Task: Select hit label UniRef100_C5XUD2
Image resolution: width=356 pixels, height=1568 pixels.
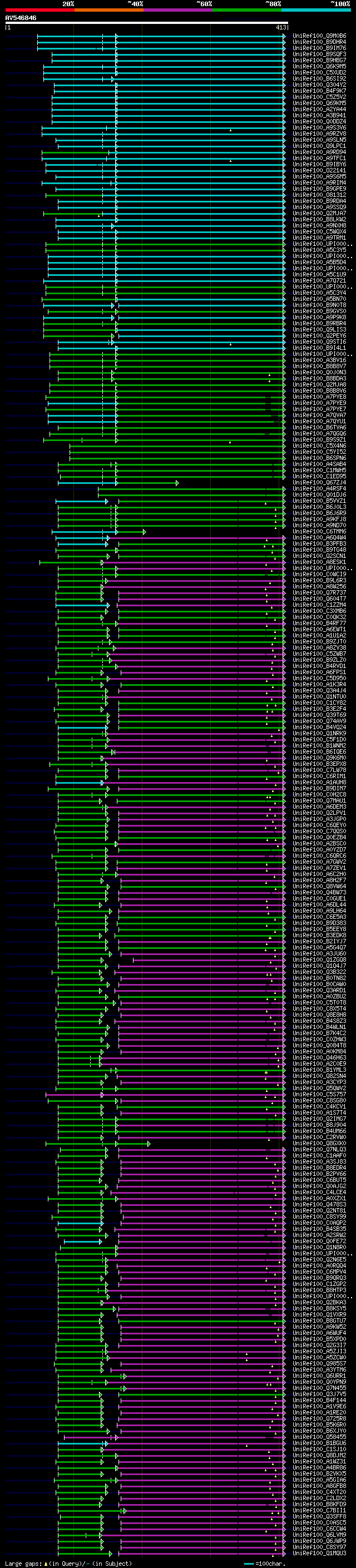Action: click(x=319, y=72)
